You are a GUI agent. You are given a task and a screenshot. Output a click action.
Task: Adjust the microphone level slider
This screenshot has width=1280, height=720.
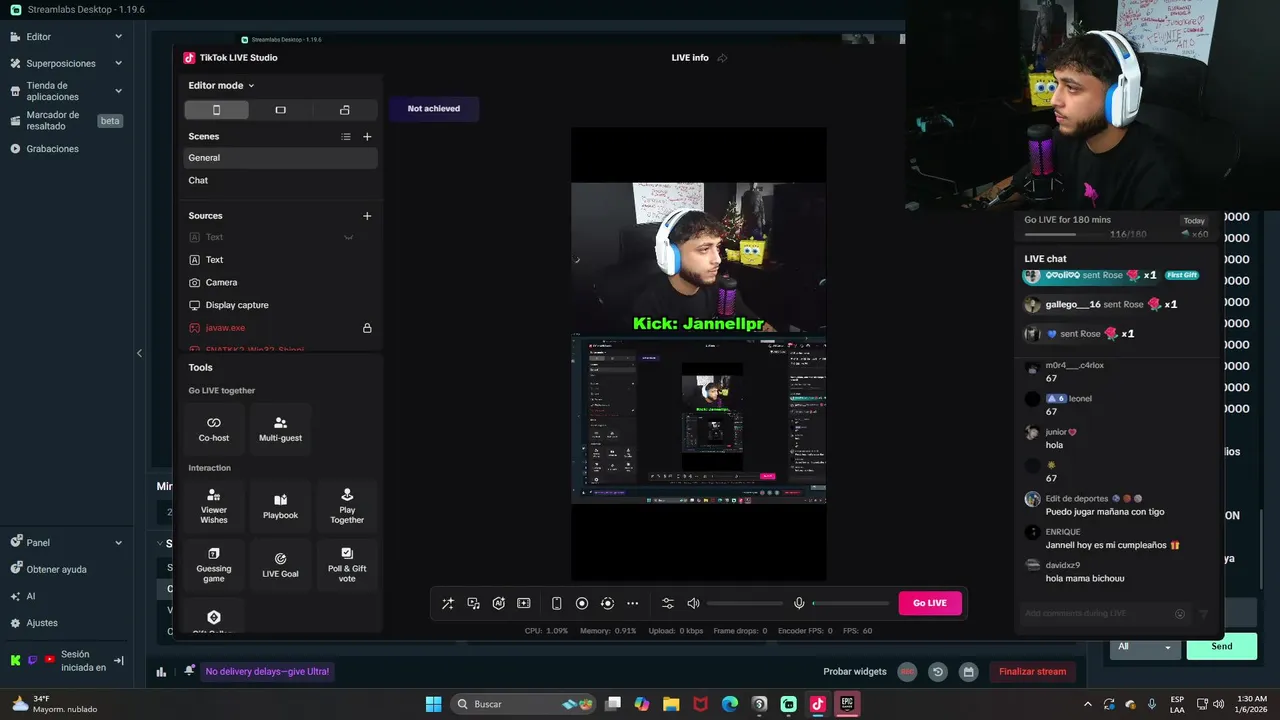851,603
